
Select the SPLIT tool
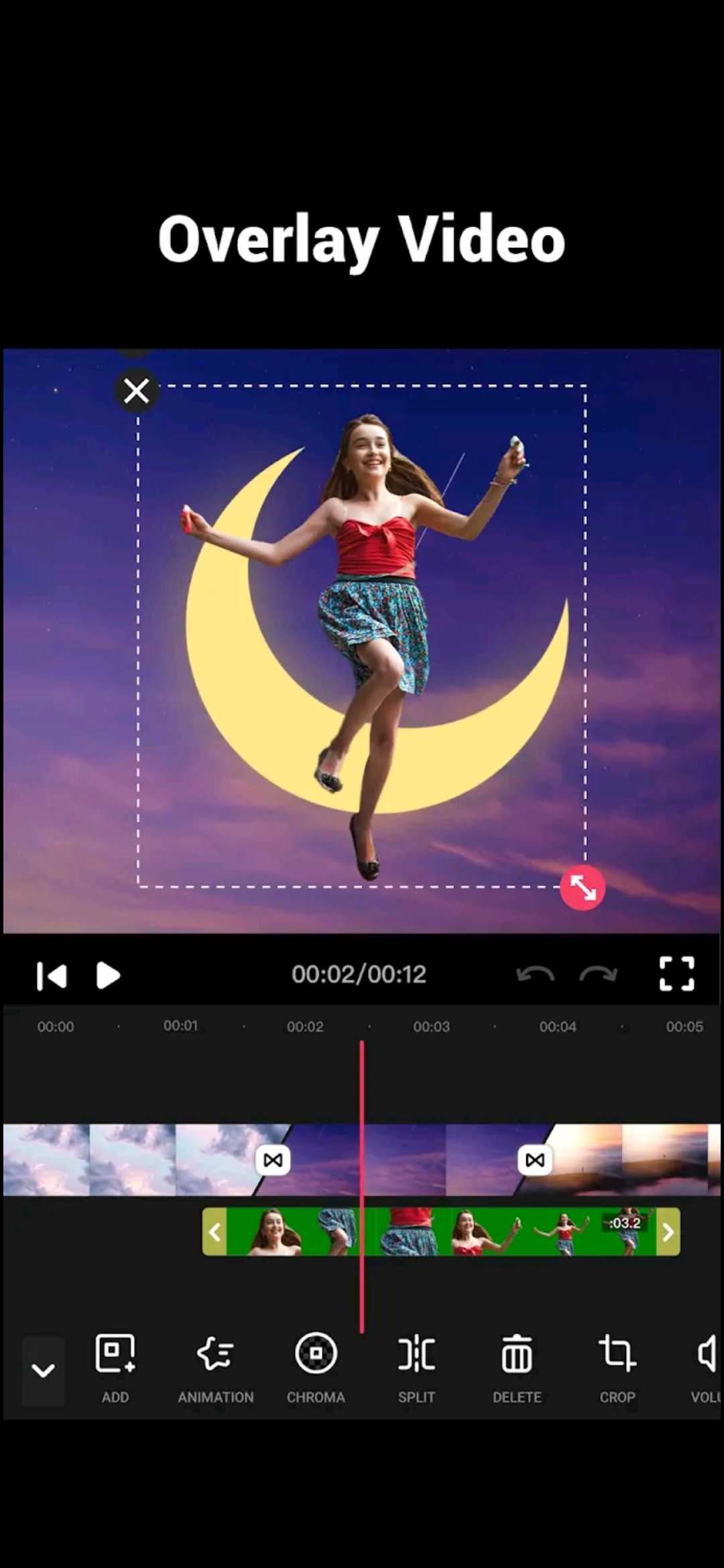click(416, 1368)
